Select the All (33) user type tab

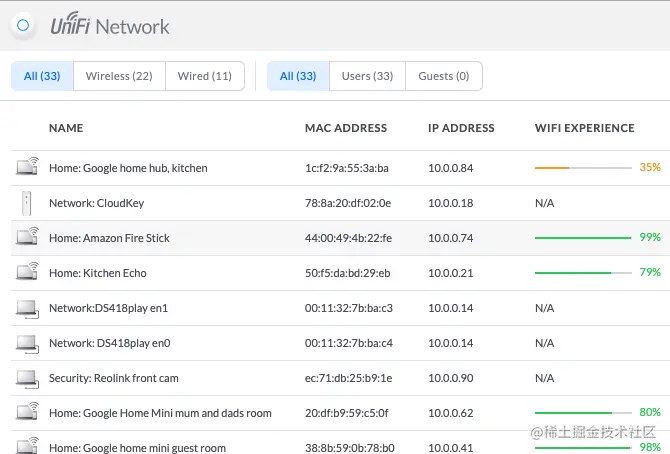point(298,76)
